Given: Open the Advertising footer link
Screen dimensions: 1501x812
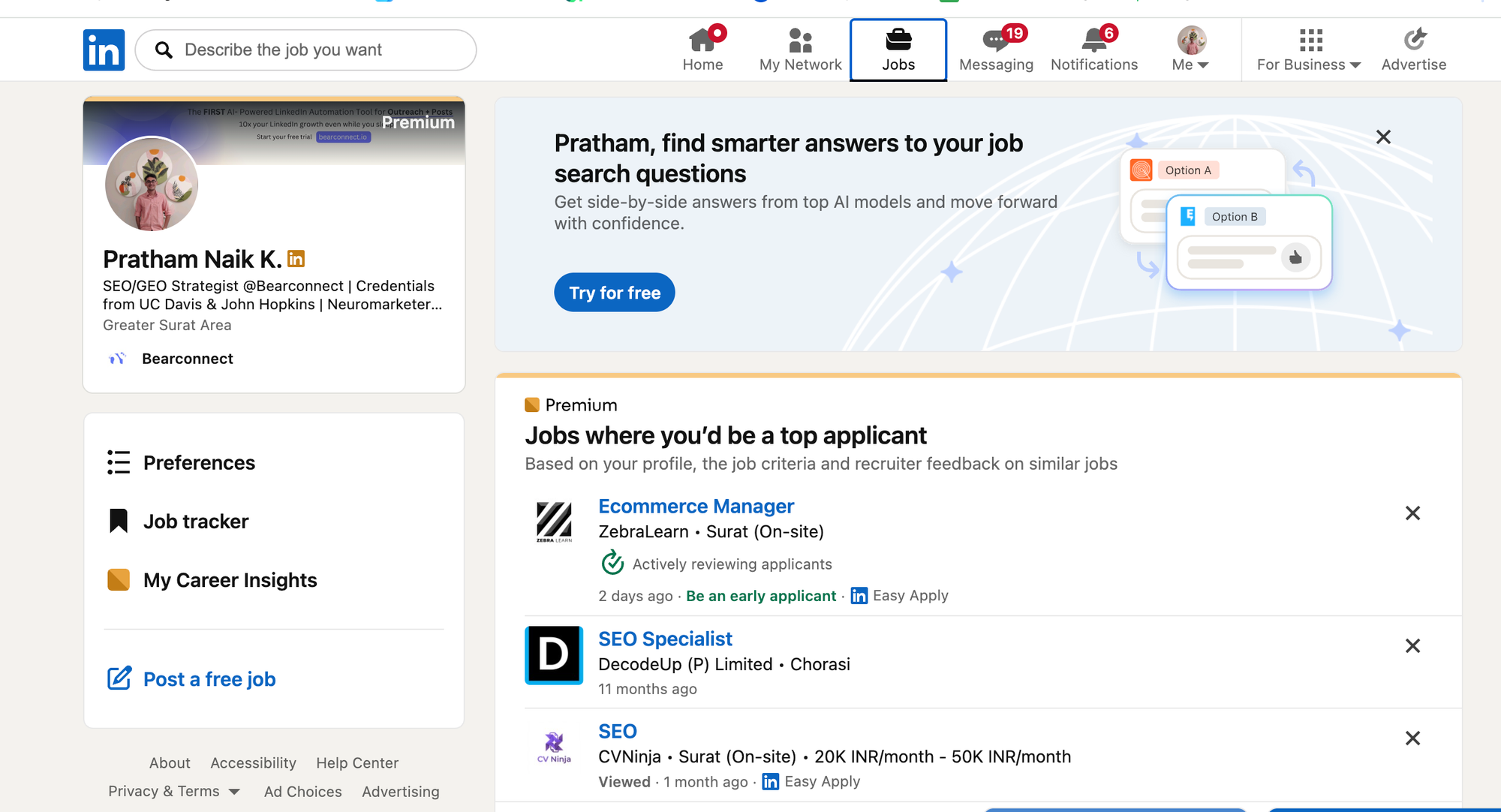Looking at the screenshot, I should 401,791.
